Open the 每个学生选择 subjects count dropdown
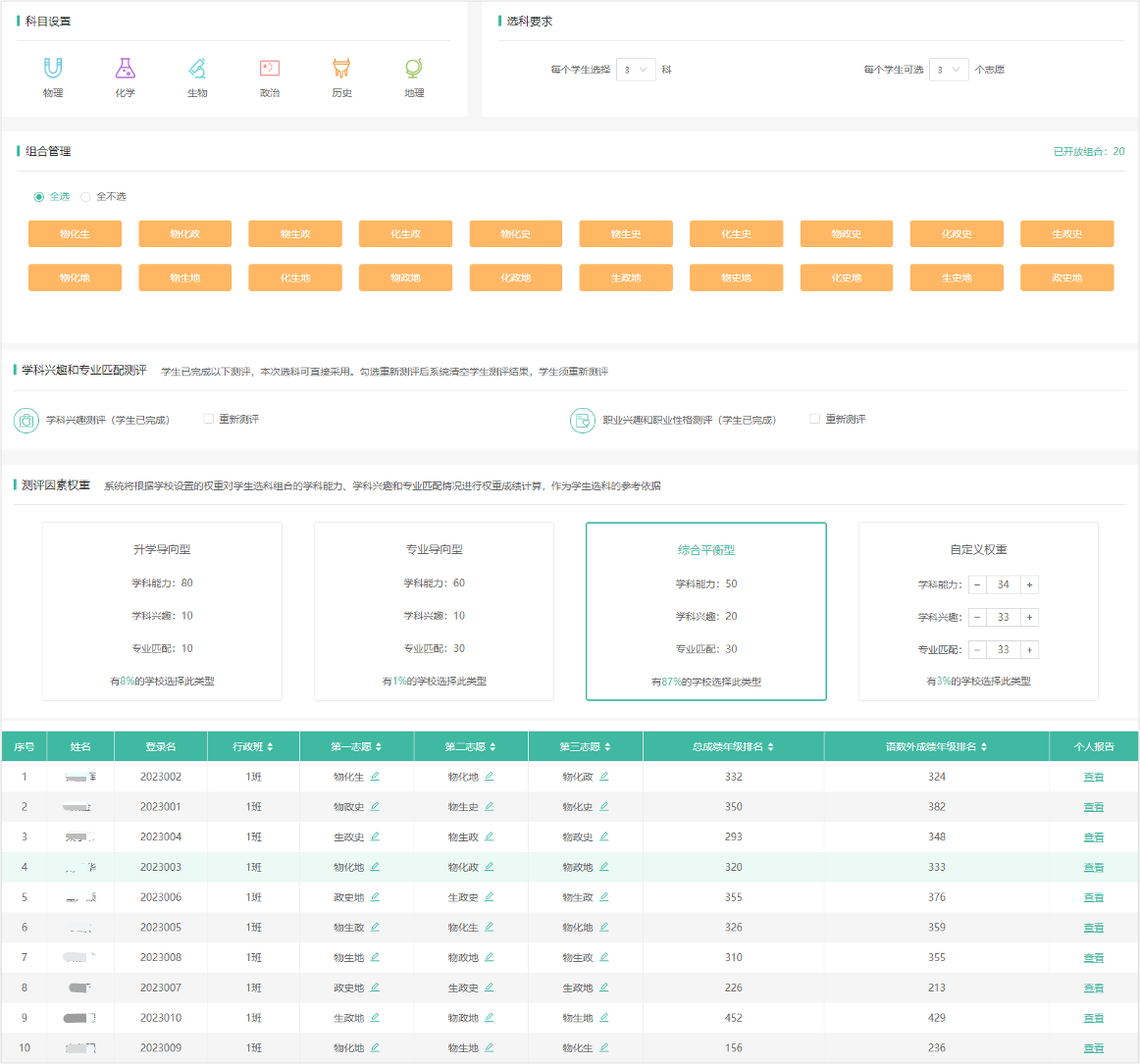This screenshot has height=1064, width=1140. click(x=636, y=70)
